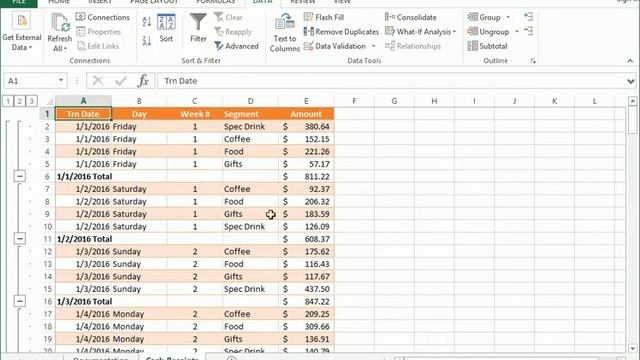640x360 pixels.
Task: Select the Amount header cell
Action: [x=306, y=114]
